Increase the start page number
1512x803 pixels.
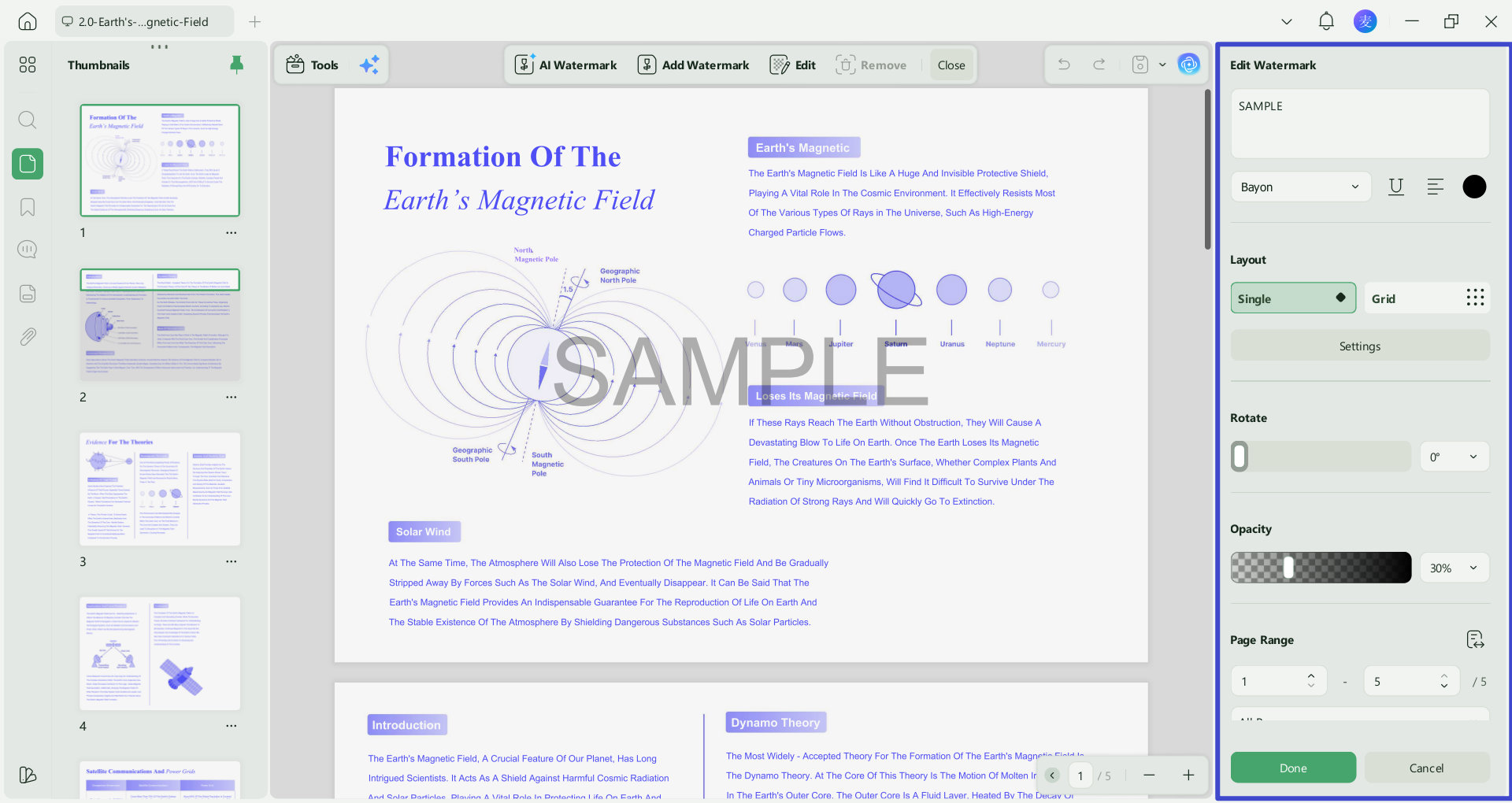click(1311, 676)
